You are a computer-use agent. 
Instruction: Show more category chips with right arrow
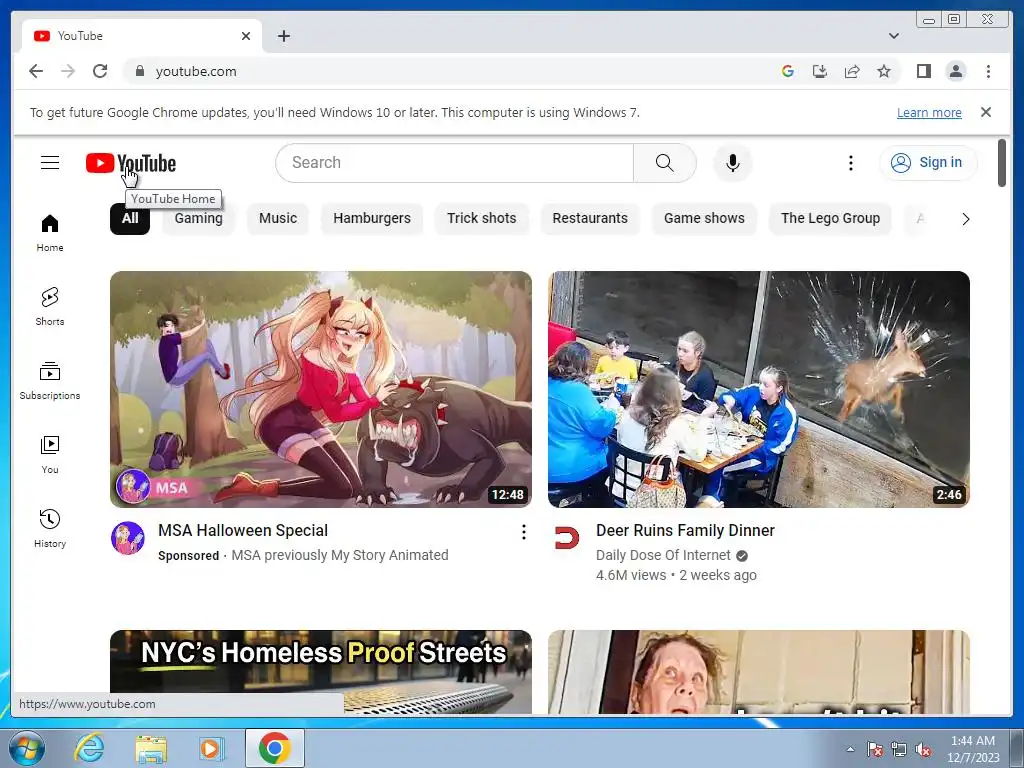pyautogui.click(x=965, y=219)
